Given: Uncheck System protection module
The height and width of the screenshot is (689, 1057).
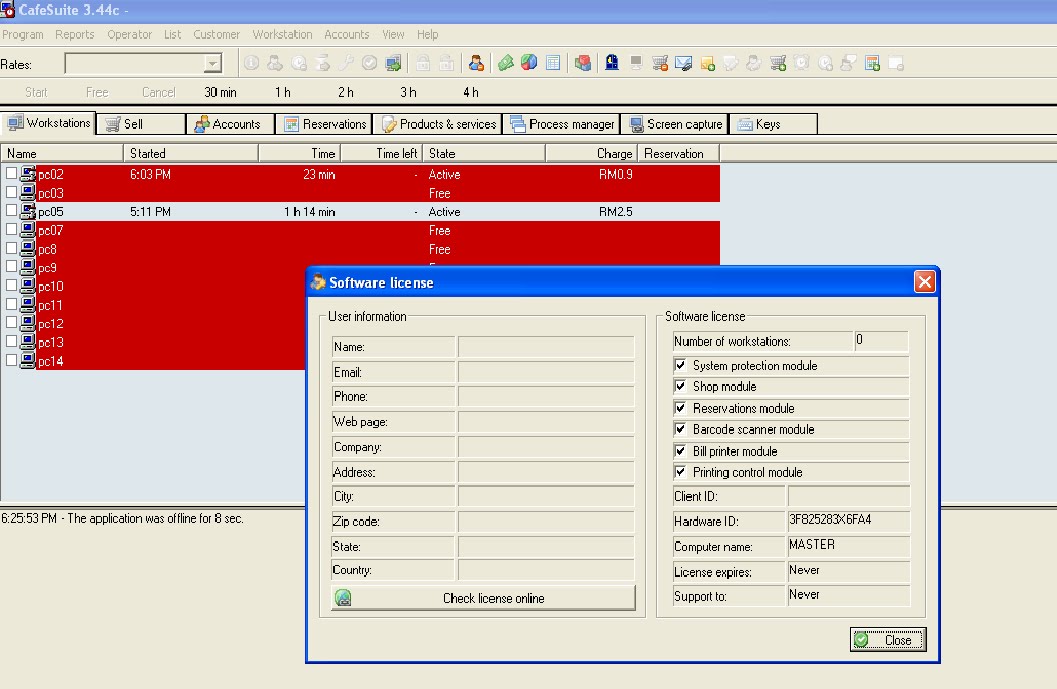Looking at the screenshot, I should [x=680, y=365].
